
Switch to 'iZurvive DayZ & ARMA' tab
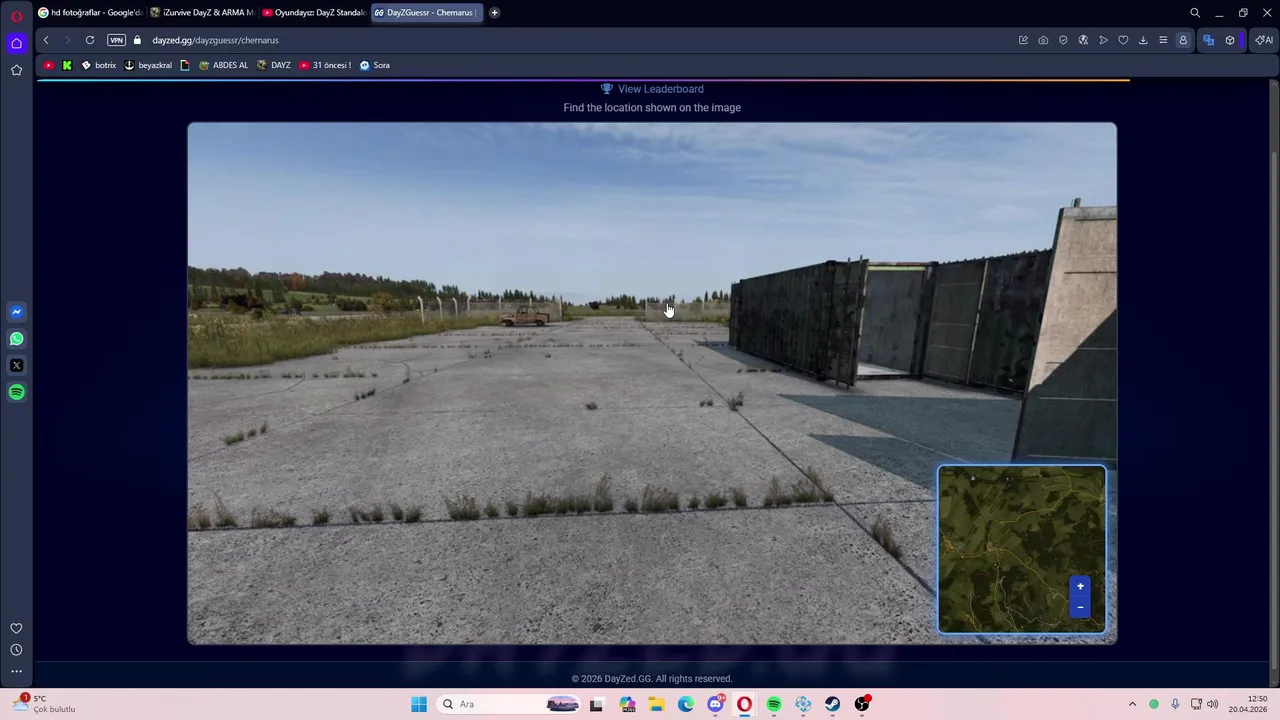coord(202,13)
